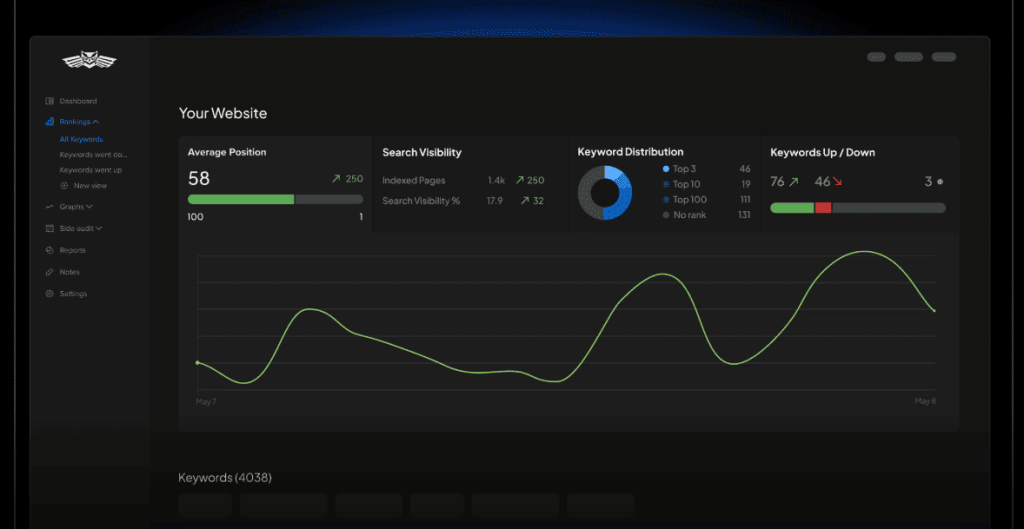This screenshot has width=1024, height=529.
Task: Expand the Site audit submenu chevron
Action: (x=99, y=228)
